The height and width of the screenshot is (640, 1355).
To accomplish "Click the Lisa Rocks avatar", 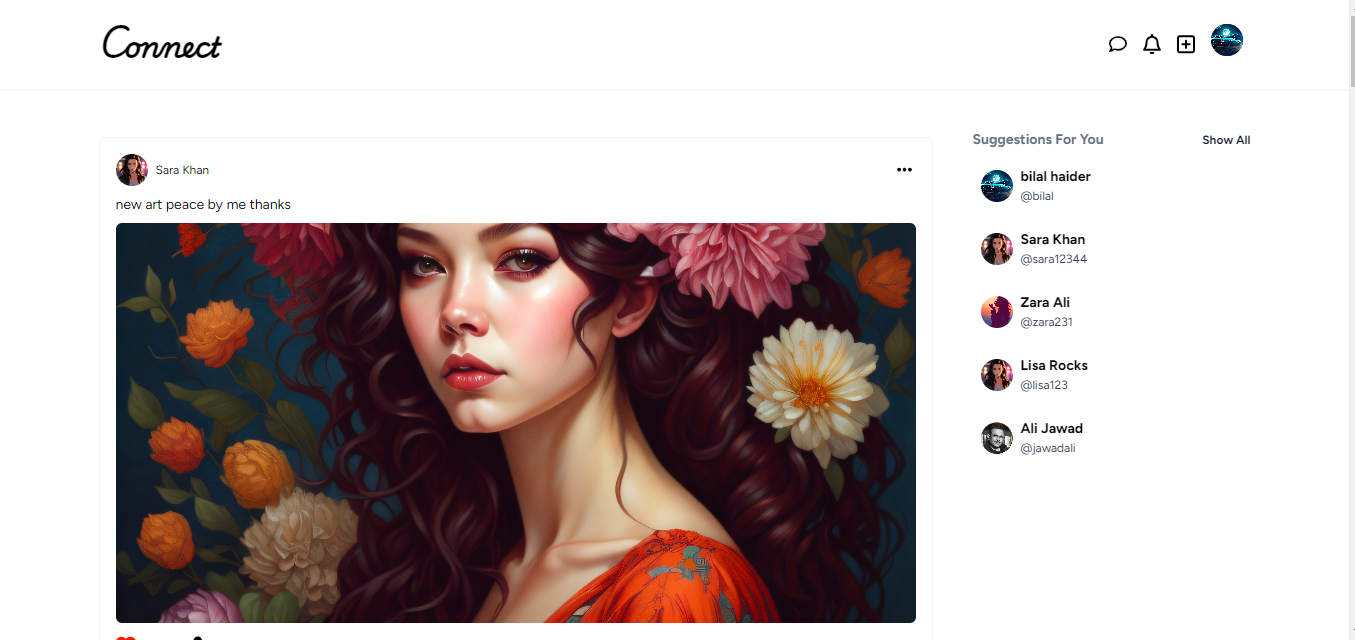I will pyautogui.click(x=997, y=375).
